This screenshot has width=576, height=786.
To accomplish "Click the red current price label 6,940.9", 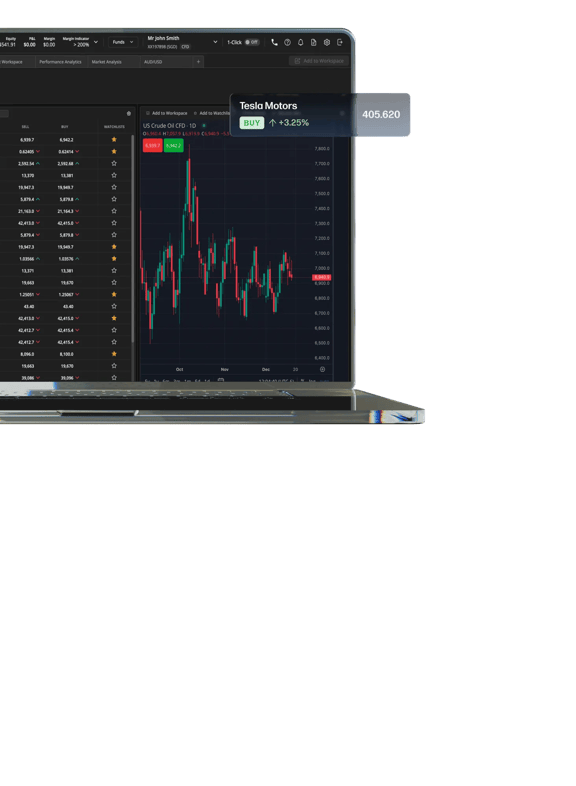I will [321, 277].
